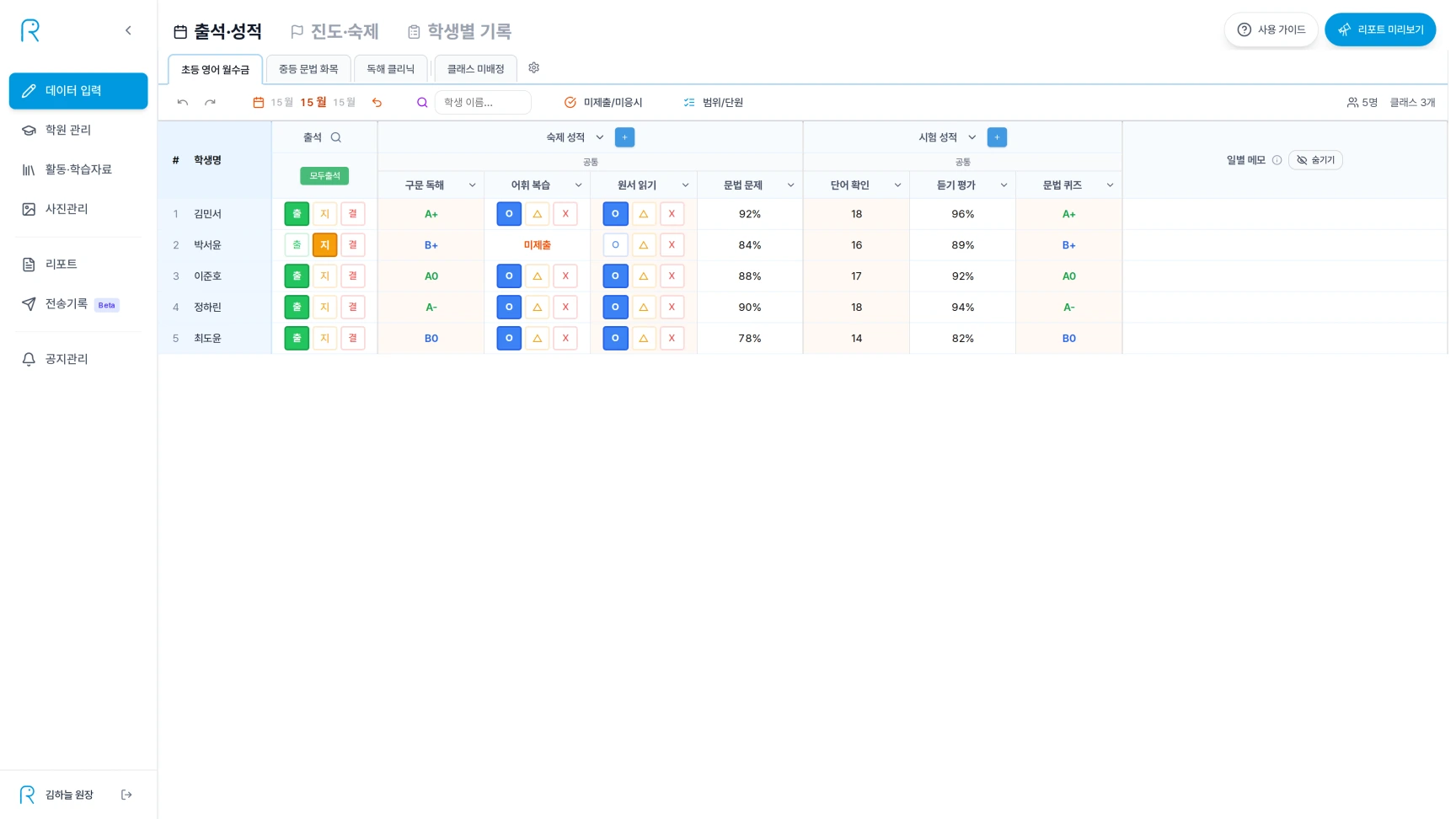Set 박서윤 원서 읽기 to O
This screenshot has width=1456, height=819.
click(x=615, y=245)
